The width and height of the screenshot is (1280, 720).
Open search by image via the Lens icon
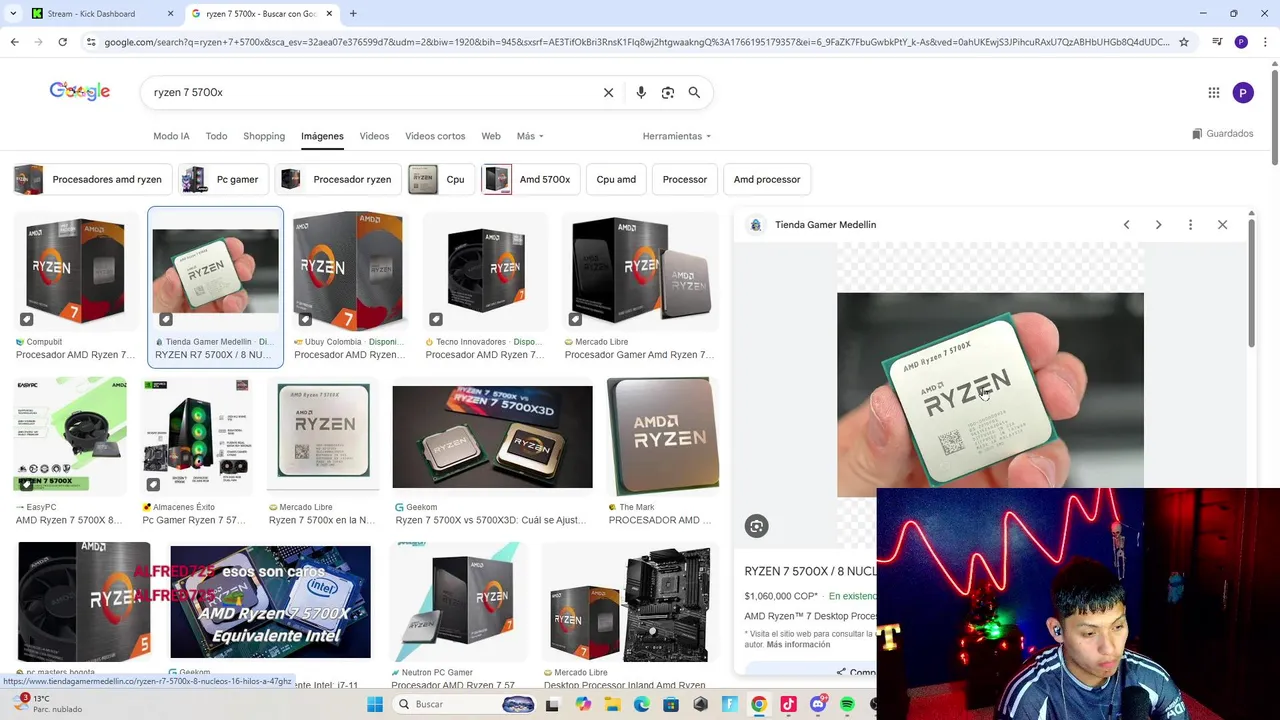point(668,92)
